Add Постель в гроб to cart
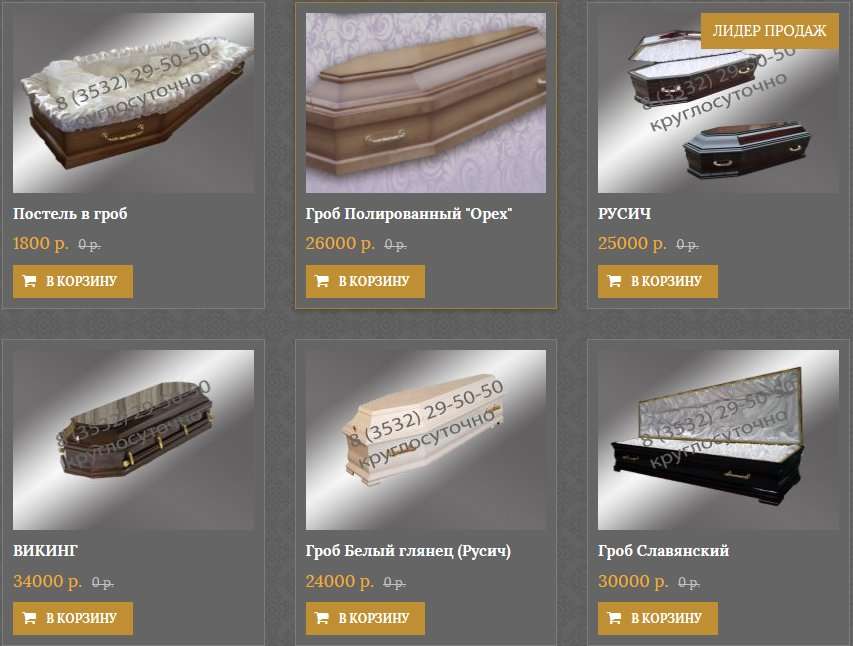Viewport: 853px width, 646px height. click(73, 281)
